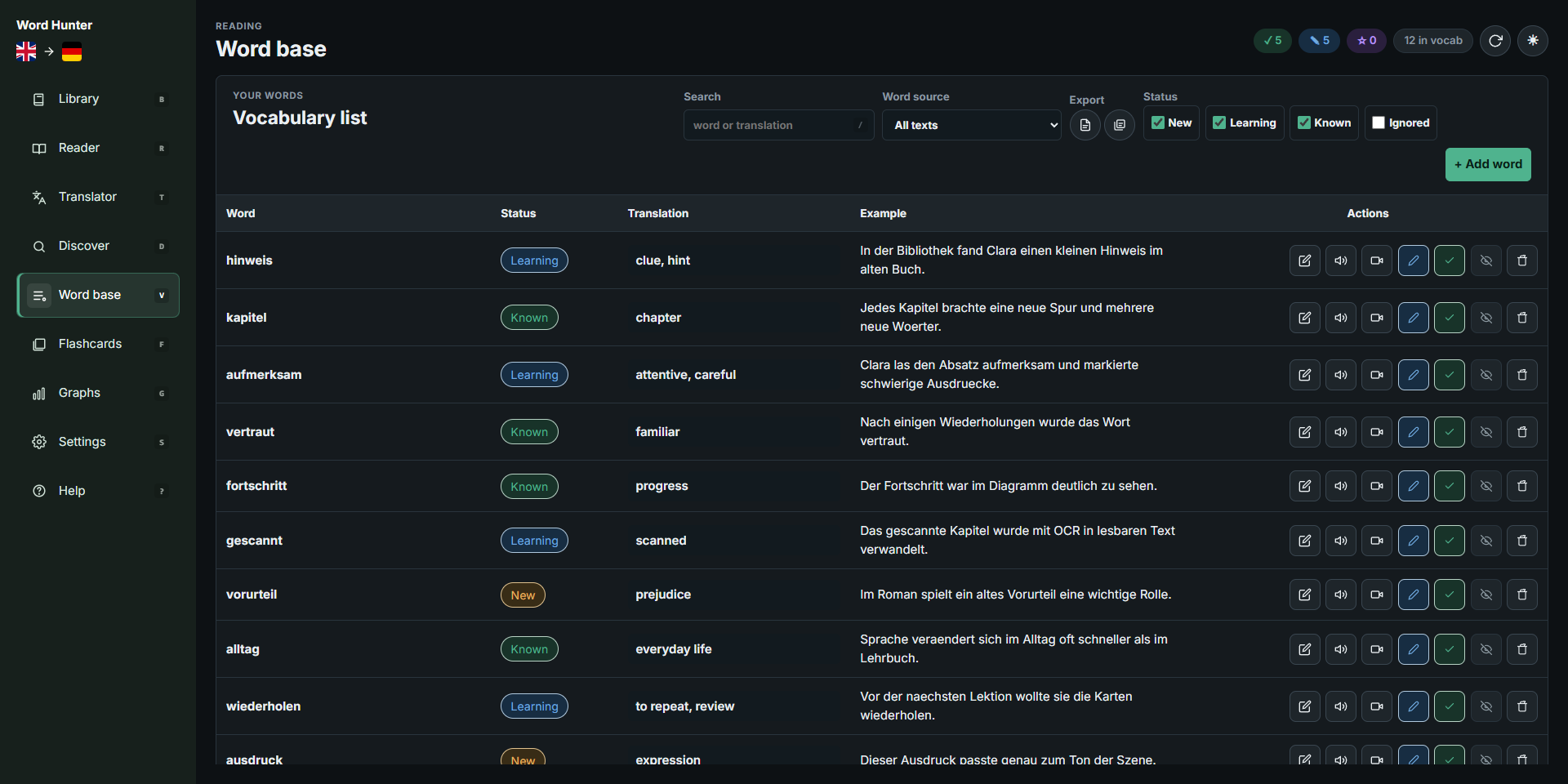Delete the gescannt word
Viewport: 1568px width, 784px height.
coord(1522,541)
